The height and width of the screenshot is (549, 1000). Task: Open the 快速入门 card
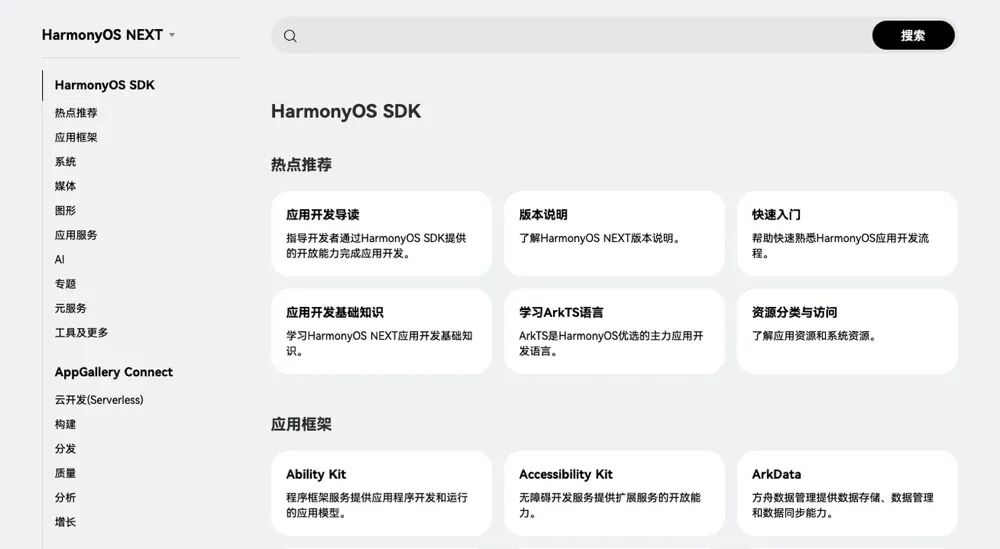(x=847, y=233)
